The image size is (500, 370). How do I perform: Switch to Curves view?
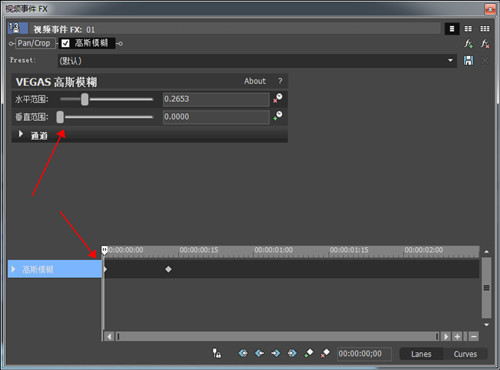click(x=465, y=354)
